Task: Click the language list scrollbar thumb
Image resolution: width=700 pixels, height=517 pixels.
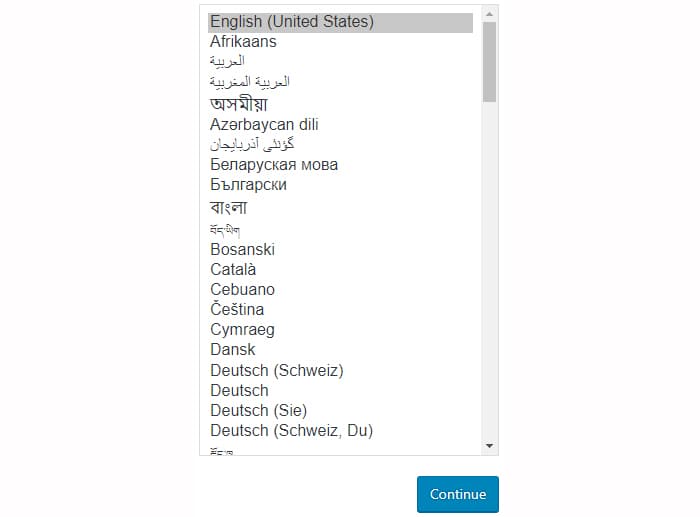Action: pyautogui.click(x=489, y=62)
